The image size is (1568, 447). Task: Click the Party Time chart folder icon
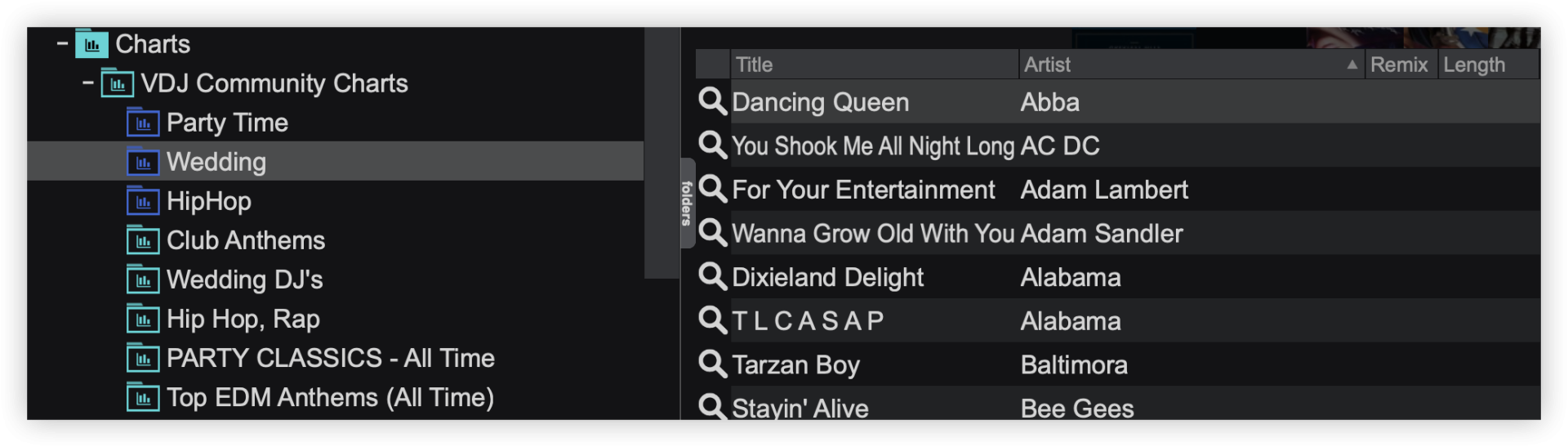point(143,123)
